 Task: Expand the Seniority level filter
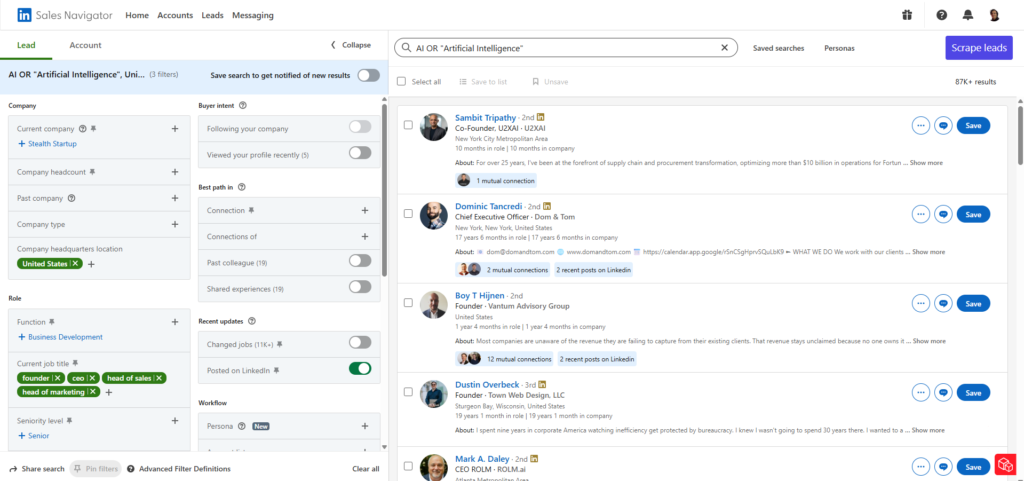tap(174, 420)
